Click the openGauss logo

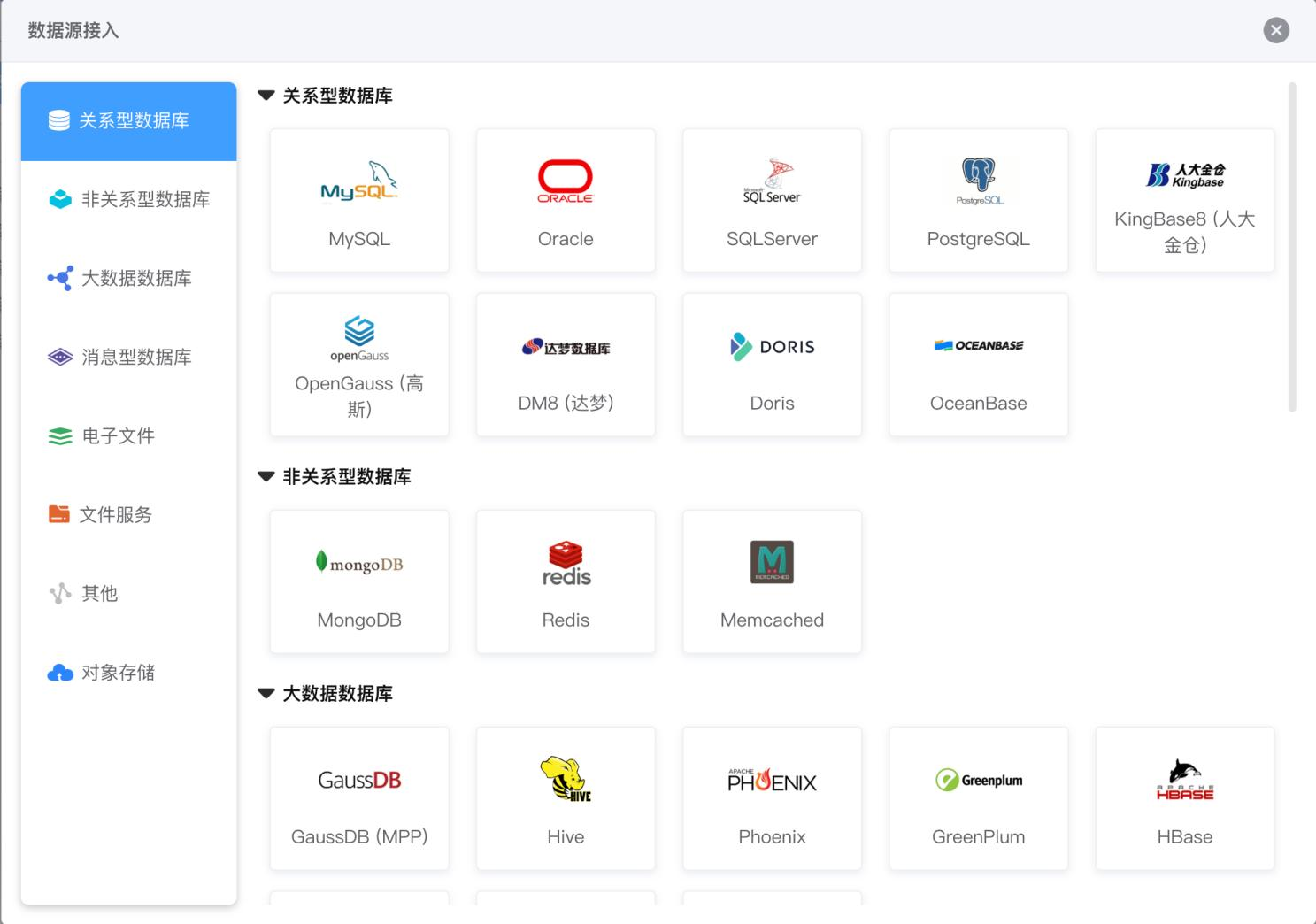point(359,339)
